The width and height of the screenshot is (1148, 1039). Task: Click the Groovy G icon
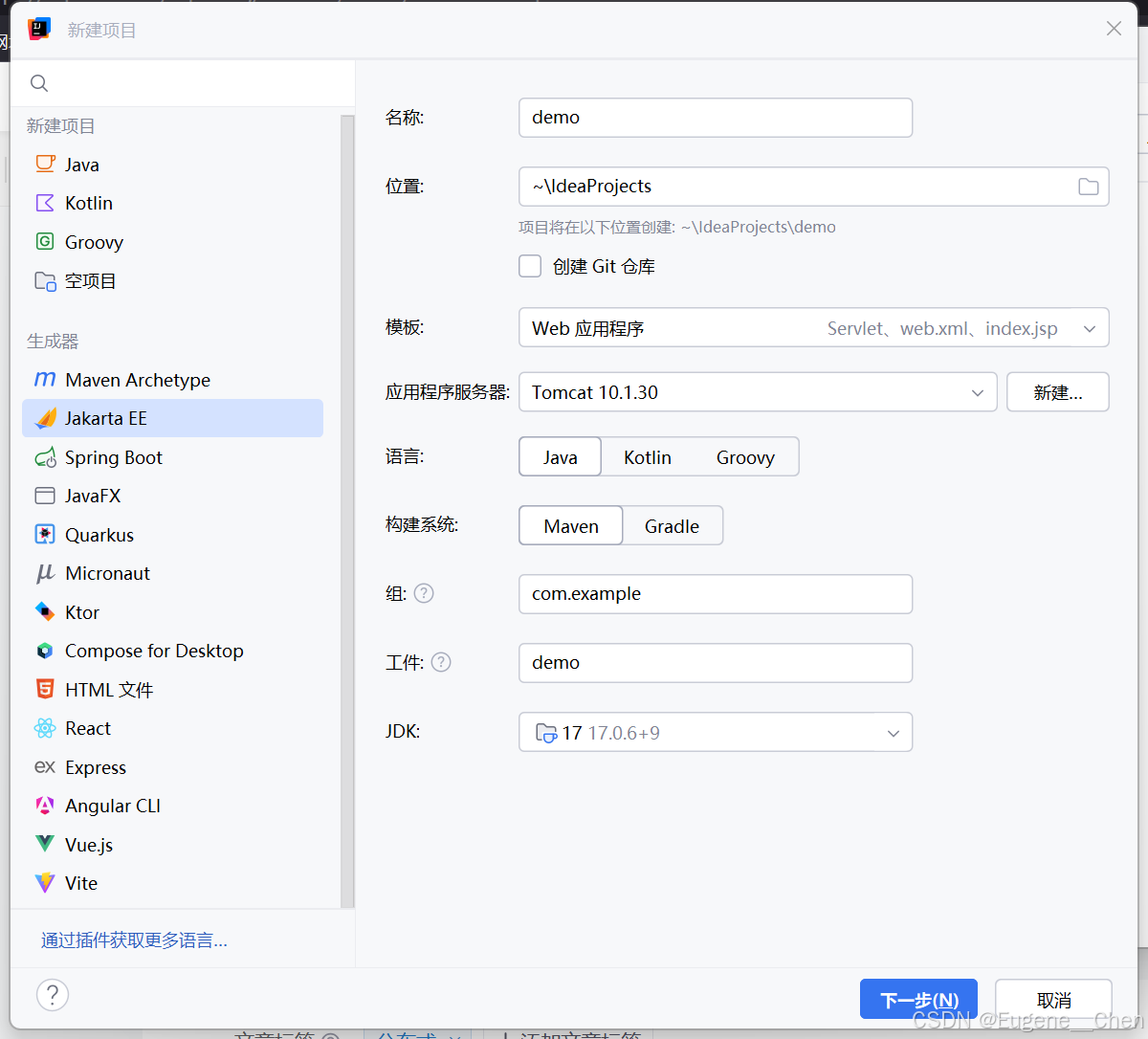click(45, 241)
